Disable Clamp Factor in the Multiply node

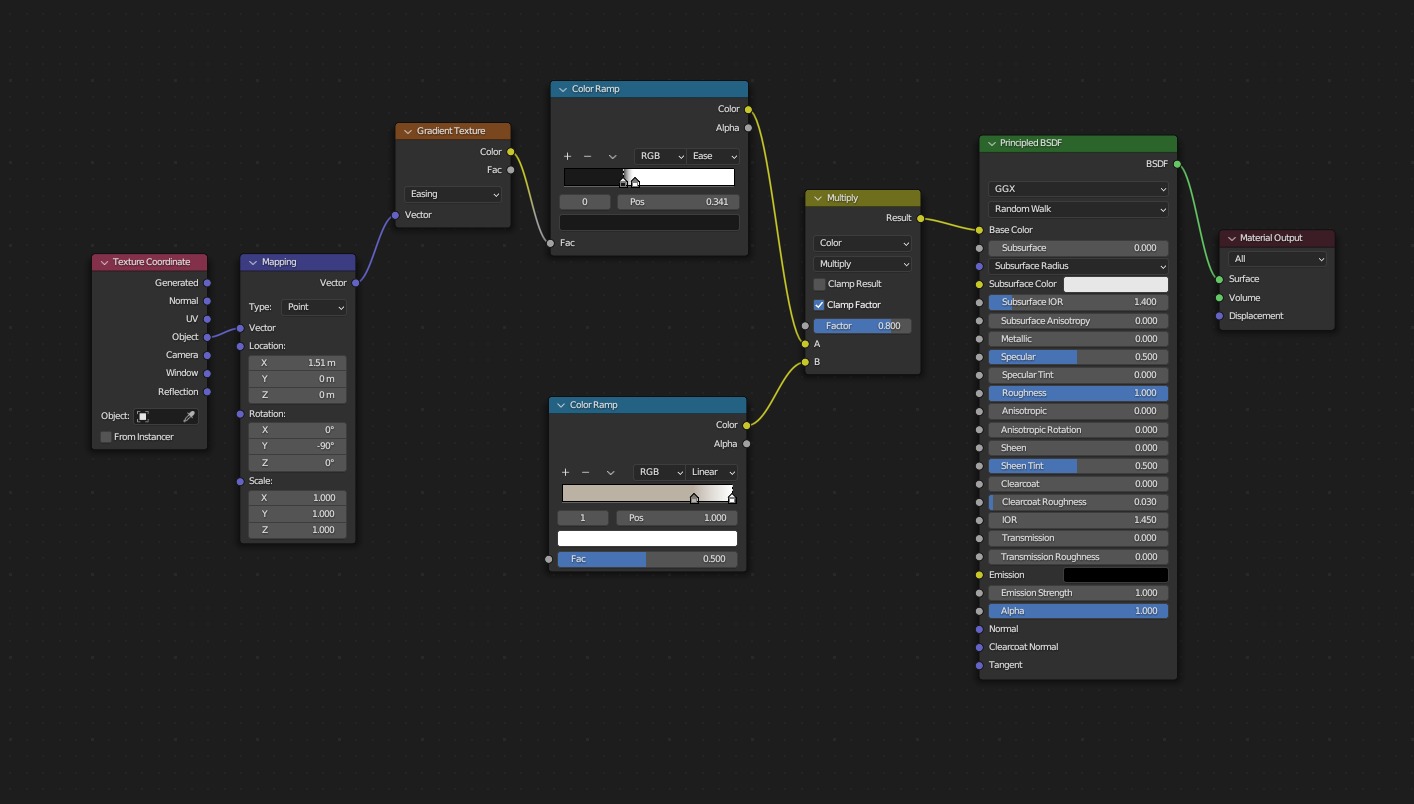coord(819,305)
